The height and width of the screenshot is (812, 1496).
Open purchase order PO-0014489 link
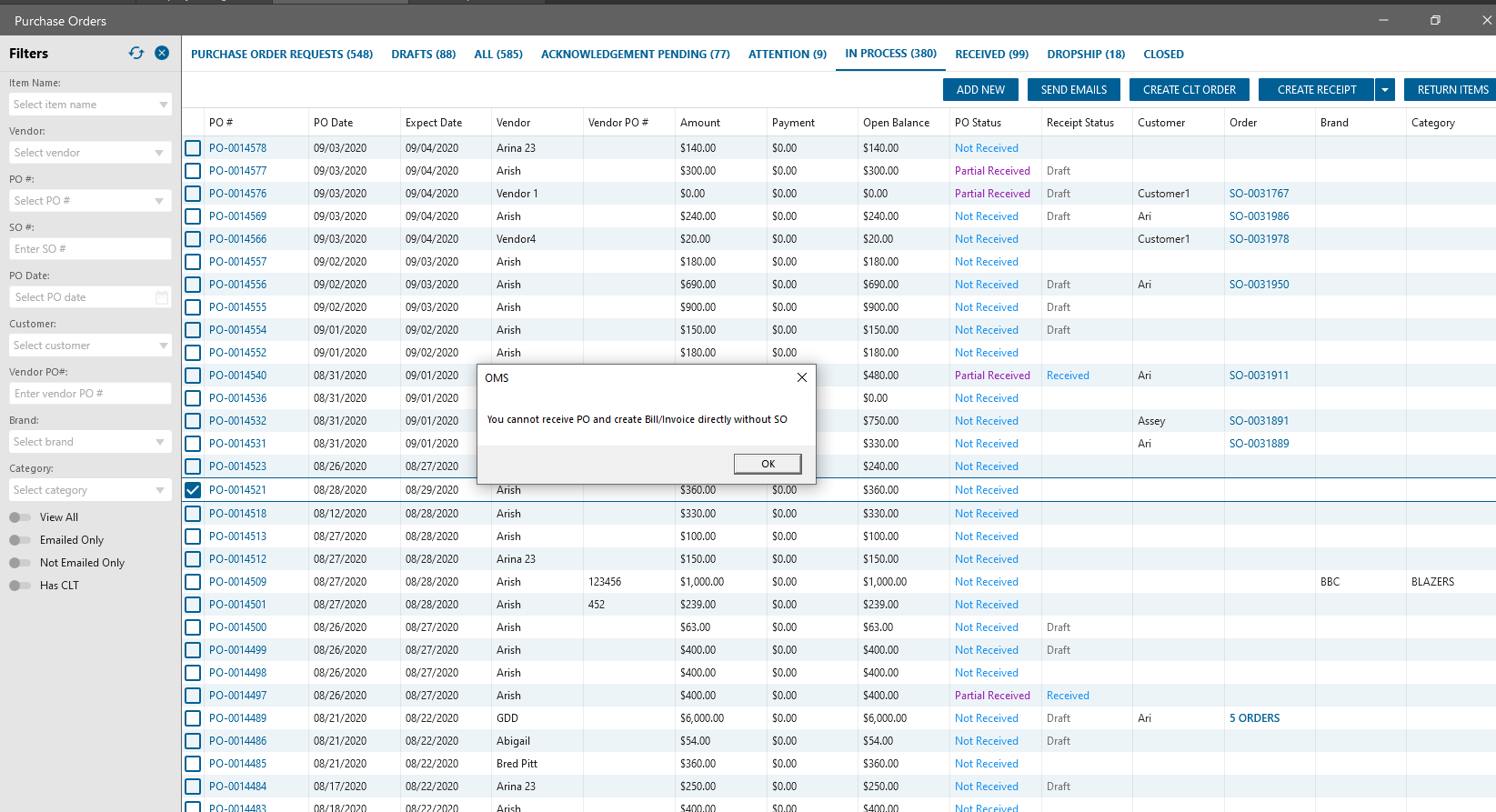tap(238, 718)
